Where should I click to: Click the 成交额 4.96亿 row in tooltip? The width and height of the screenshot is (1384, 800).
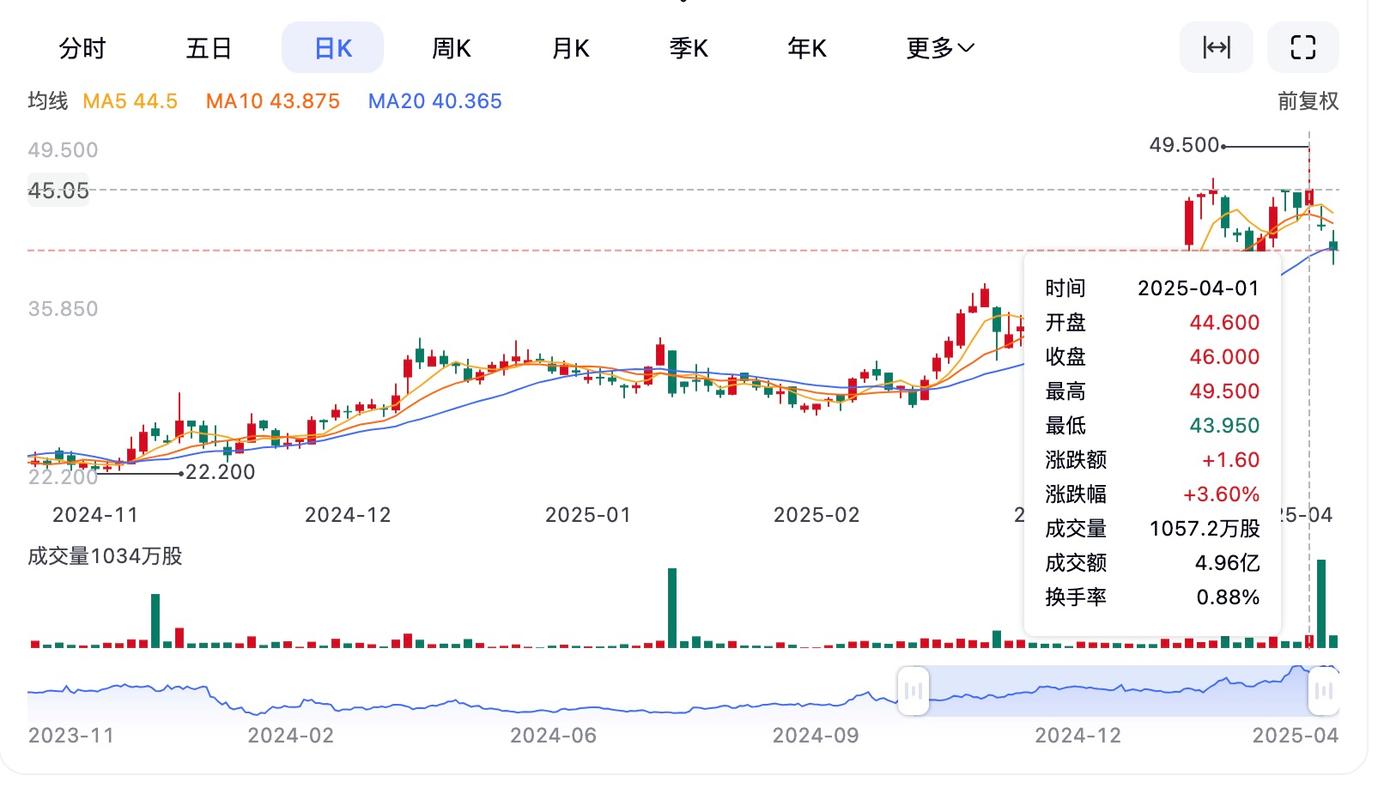[x=1152, y=563]
